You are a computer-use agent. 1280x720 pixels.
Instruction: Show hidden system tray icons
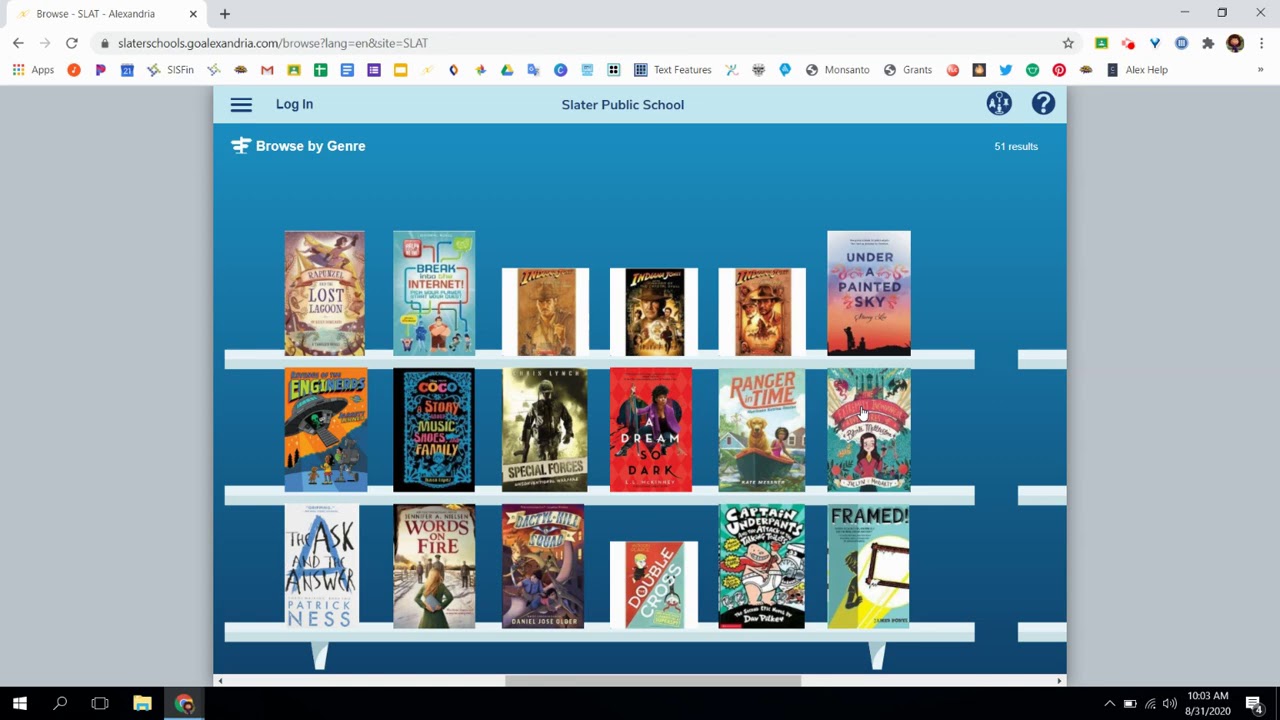pos(1109,703)
